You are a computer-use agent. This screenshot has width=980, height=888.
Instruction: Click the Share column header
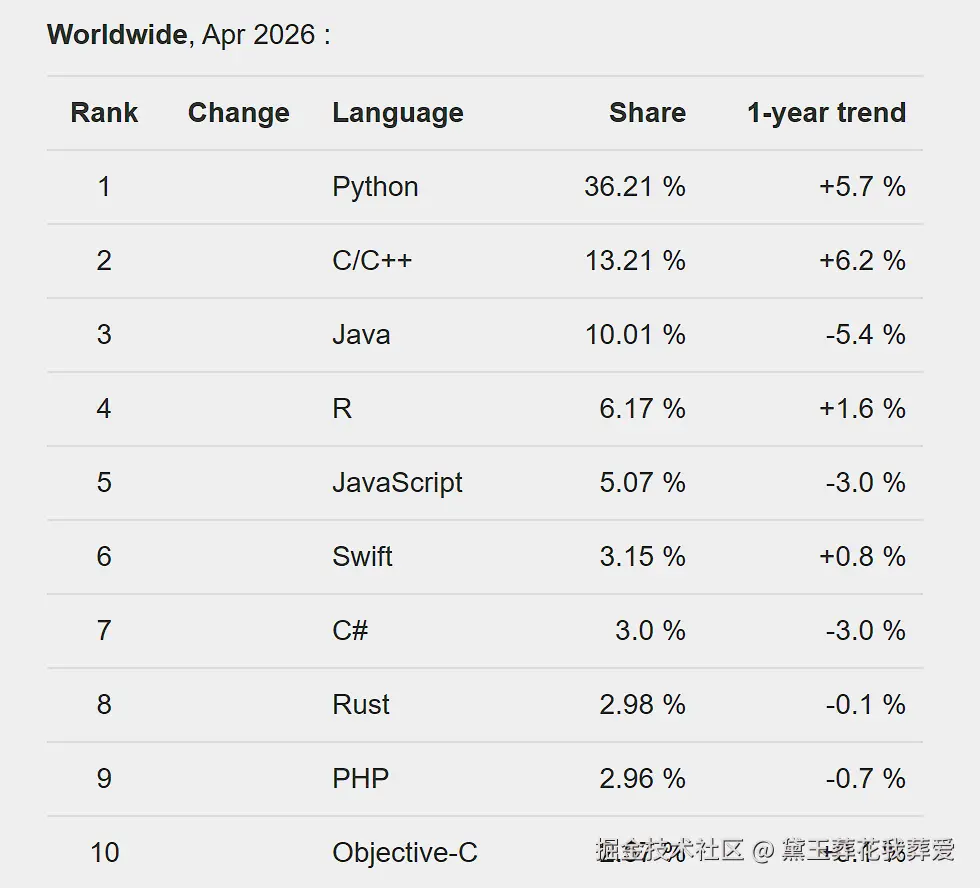point(648,112)
